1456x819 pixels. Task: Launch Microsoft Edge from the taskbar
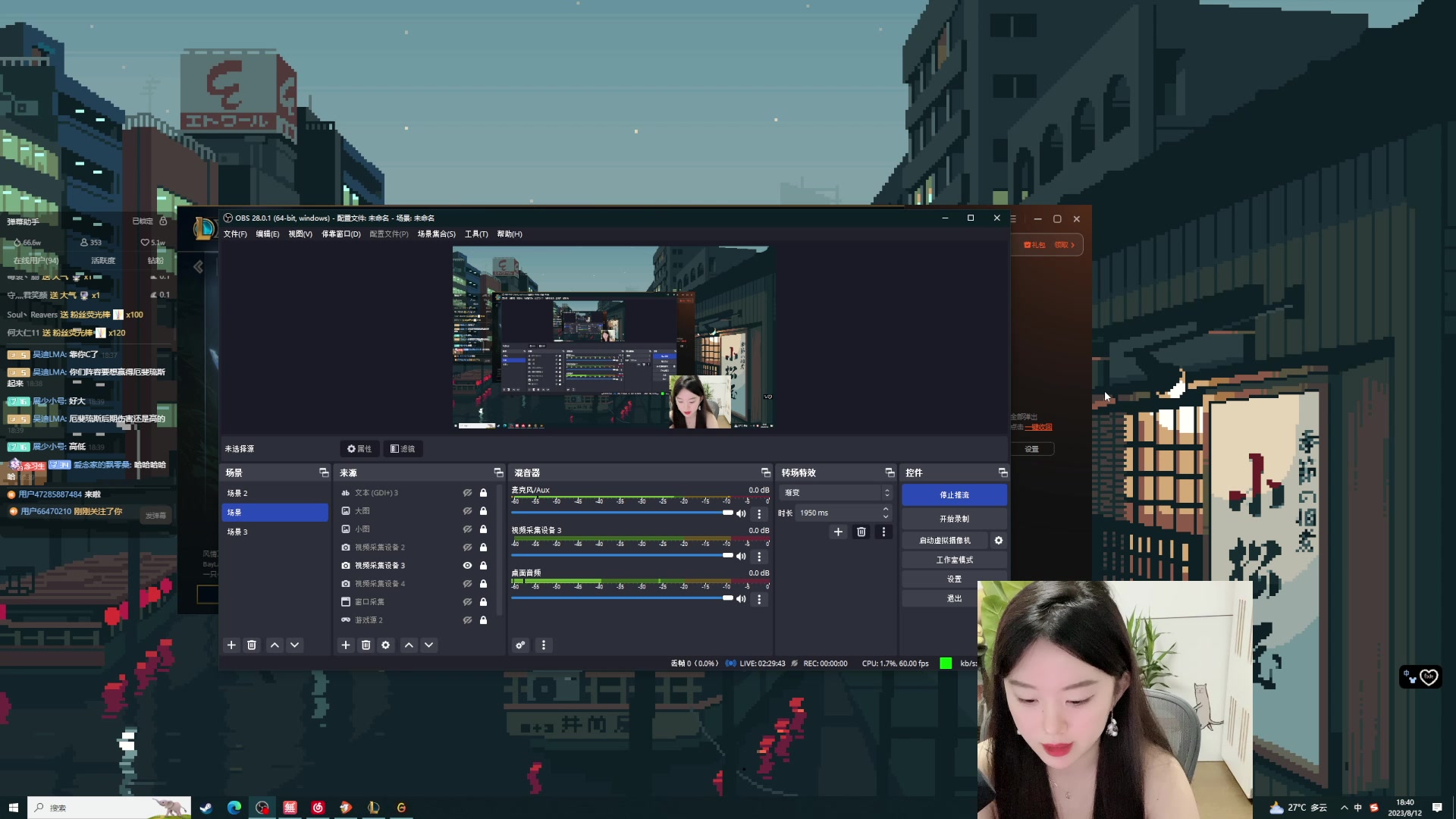click(234, 808)
